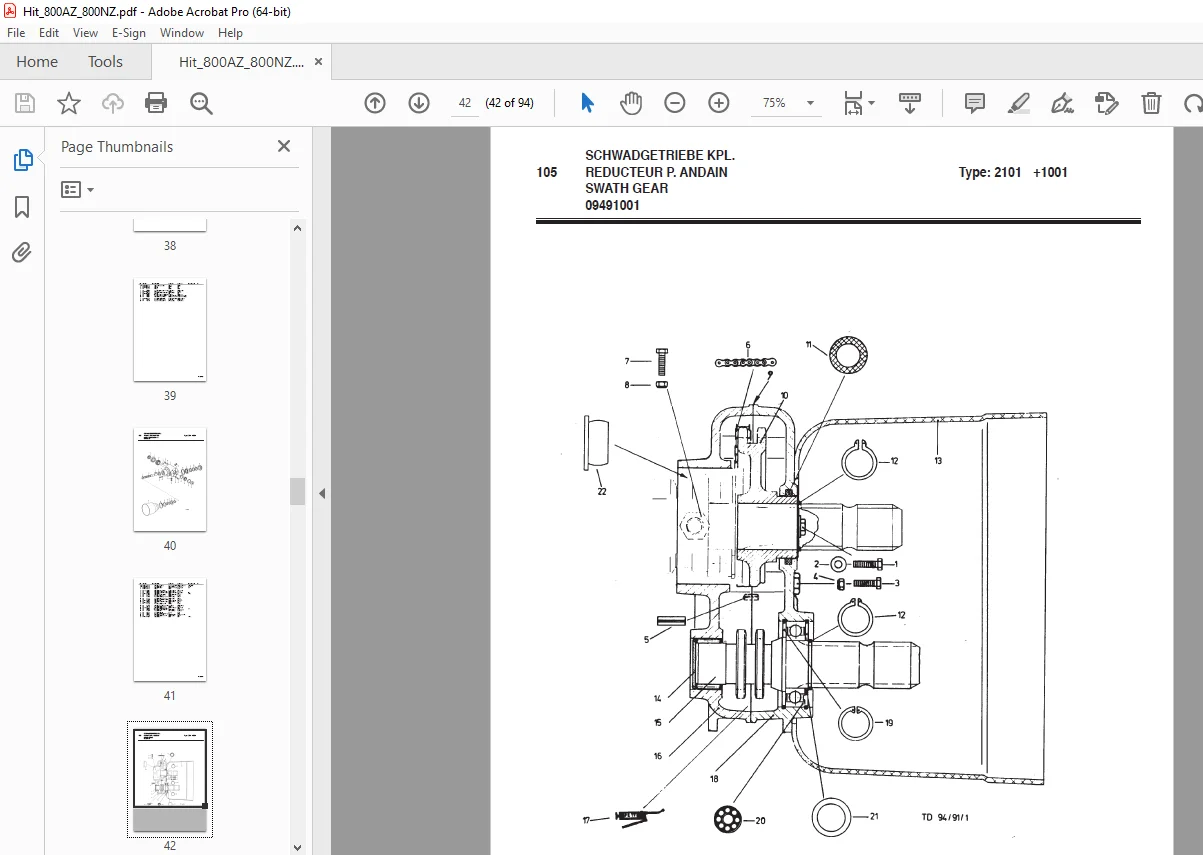Open the View menu
The width and height of the screenshot is (1203, 855).
click(x=86, y=33)
